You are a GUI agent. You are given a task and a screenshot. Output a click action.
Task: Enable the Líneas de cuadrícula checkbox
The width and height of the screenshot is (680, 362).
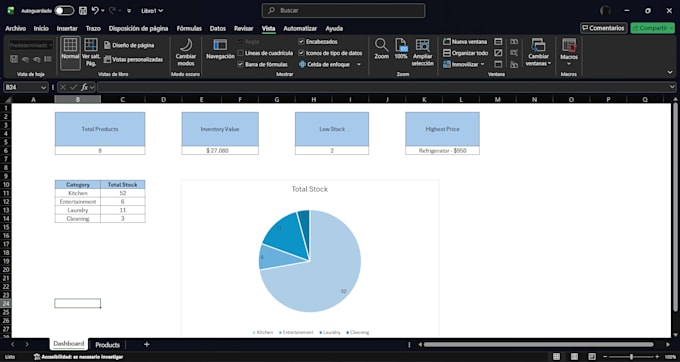(240, 53)
